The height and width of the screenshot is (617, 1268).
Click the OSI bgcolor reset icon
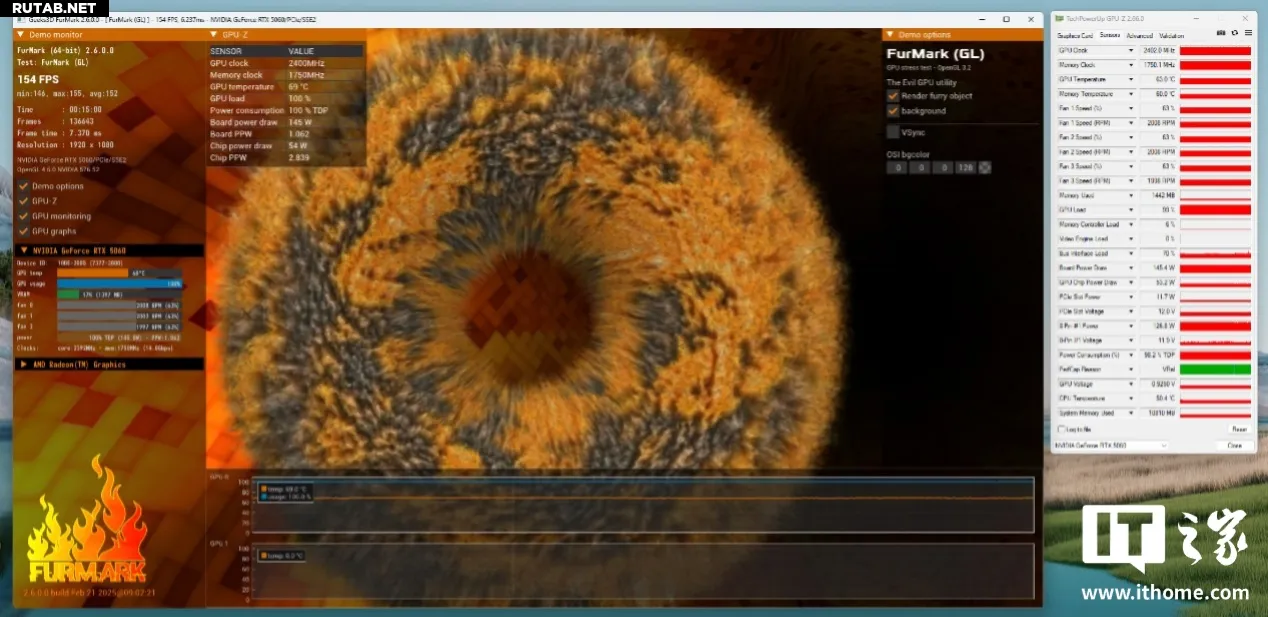(985, 167)
